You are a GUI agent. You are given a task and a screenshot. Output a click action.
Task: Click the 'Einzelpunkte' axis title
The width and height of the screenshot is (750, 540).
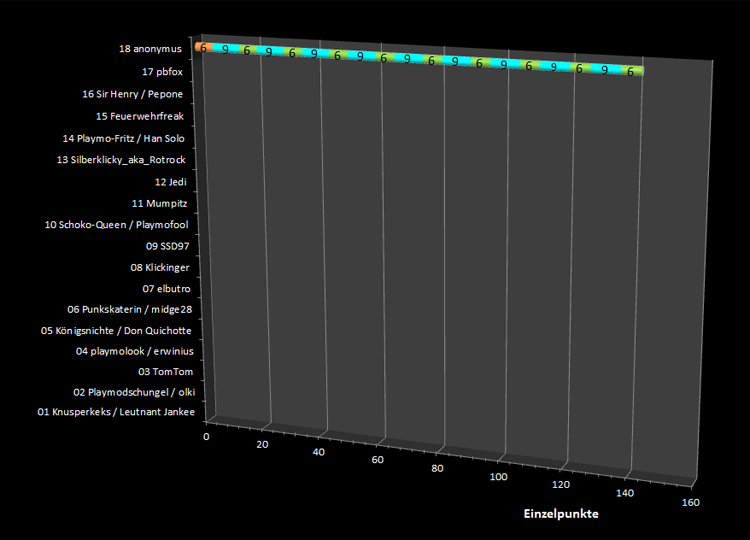(559, 514)
